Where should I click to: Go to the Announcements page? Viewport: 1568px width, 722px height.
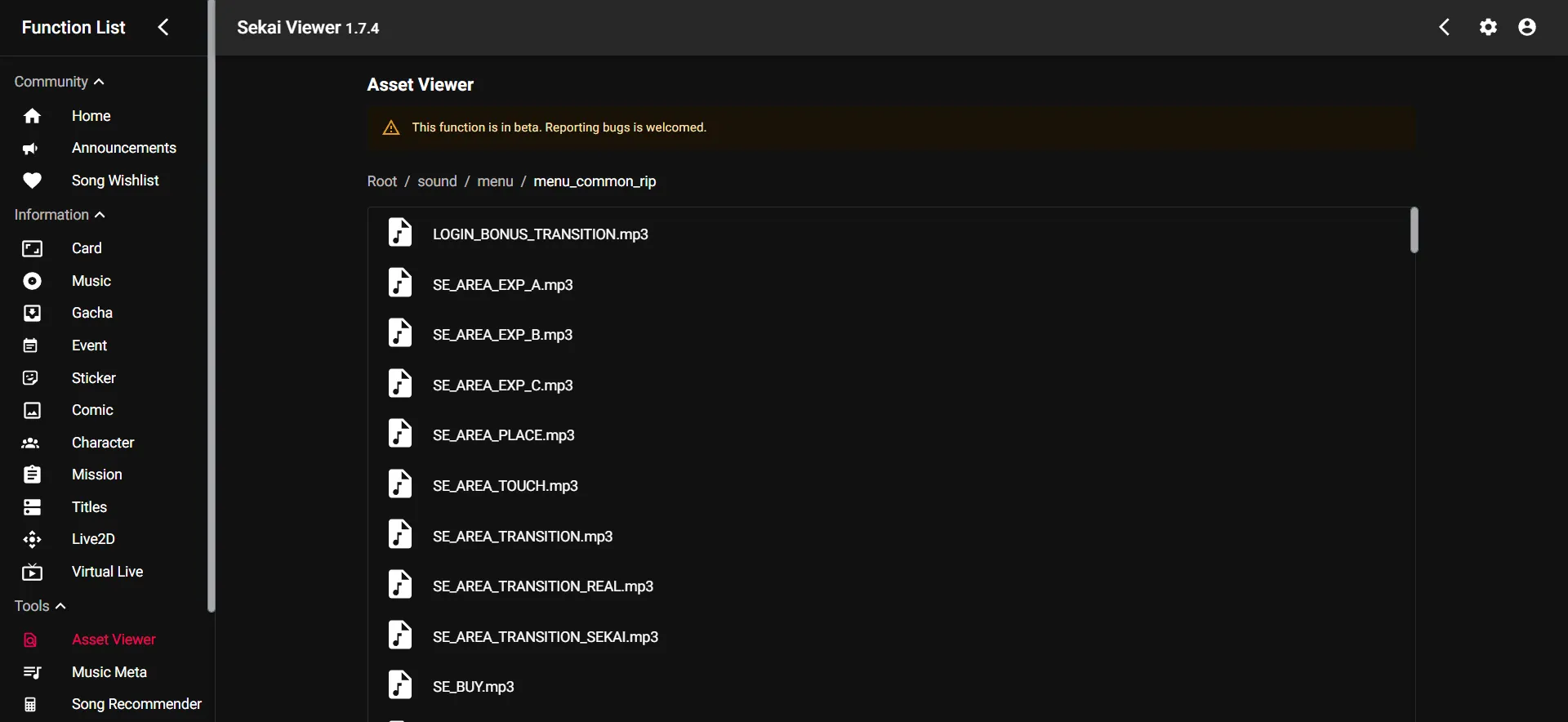point(123,148)
